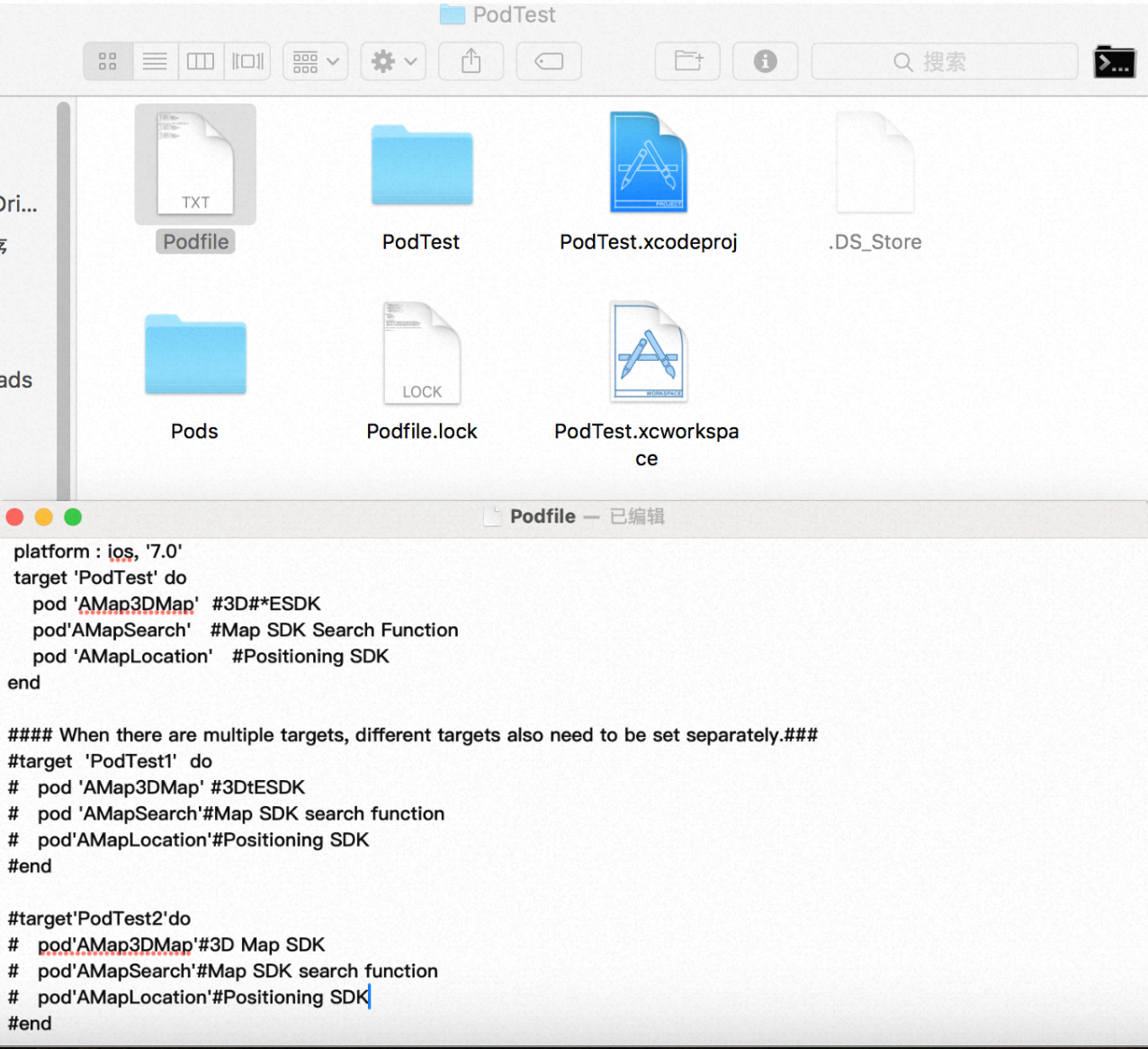Image resolution: width=1148 pixels, height=1049 pixels.
Task: Click the "#target 'PodTest1' do" line
Action: 110,761
